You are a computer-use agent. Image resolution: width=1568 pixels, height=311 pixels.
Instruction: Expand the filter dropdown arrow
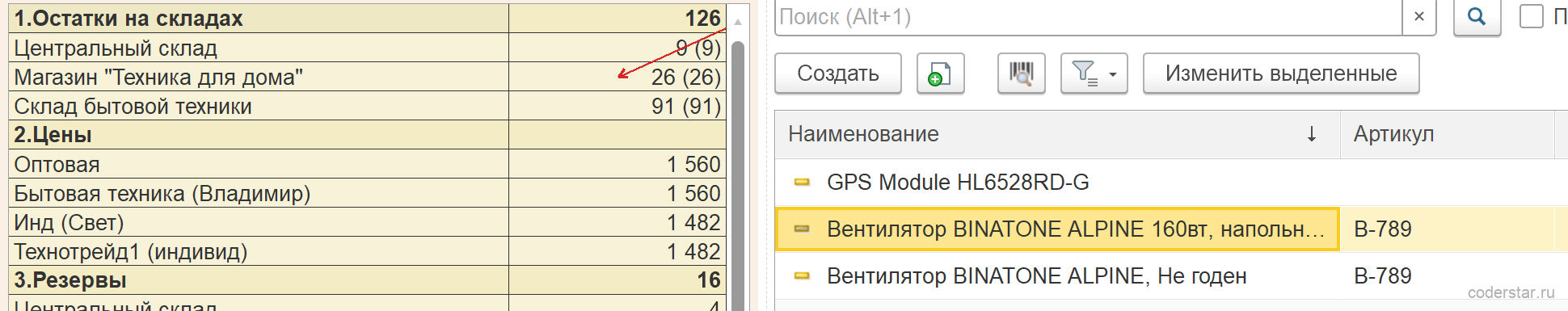pos(1113,74)
